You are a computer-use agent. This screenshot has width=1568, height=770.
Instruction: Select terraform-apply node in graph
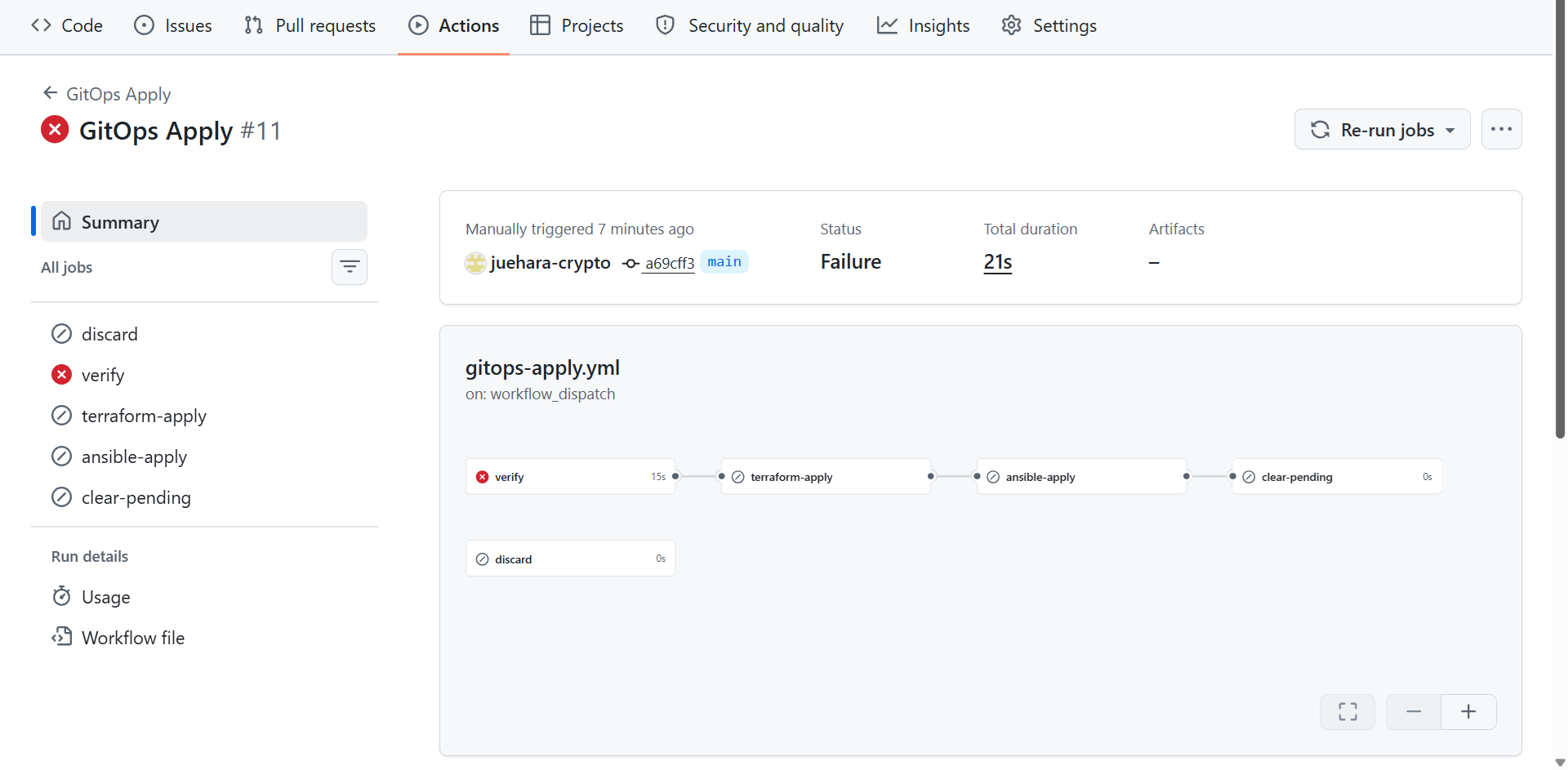point(826,477)
